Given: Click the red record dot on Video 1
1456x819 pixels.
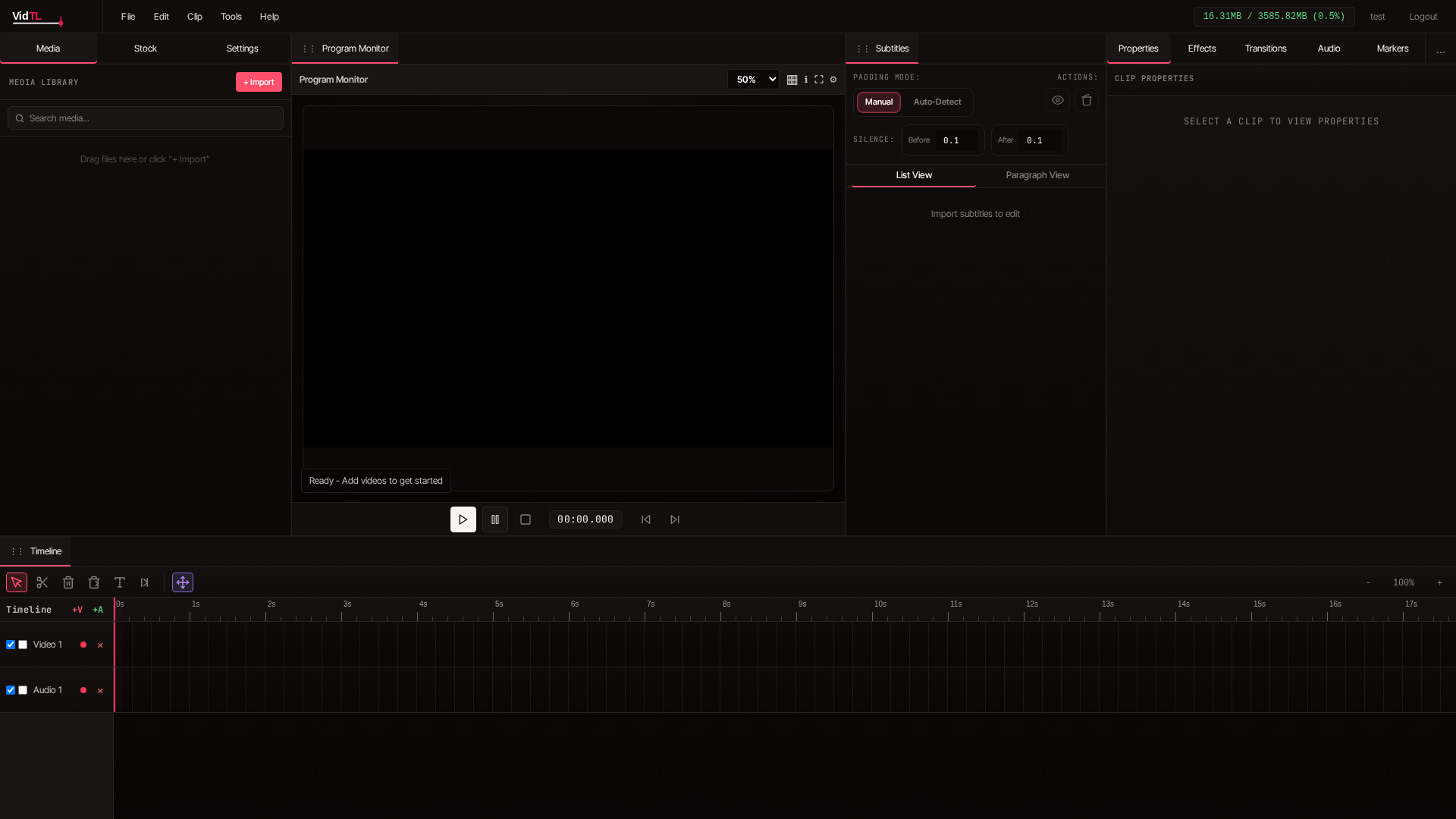Looking at the screenshot, I should [83, 645].
